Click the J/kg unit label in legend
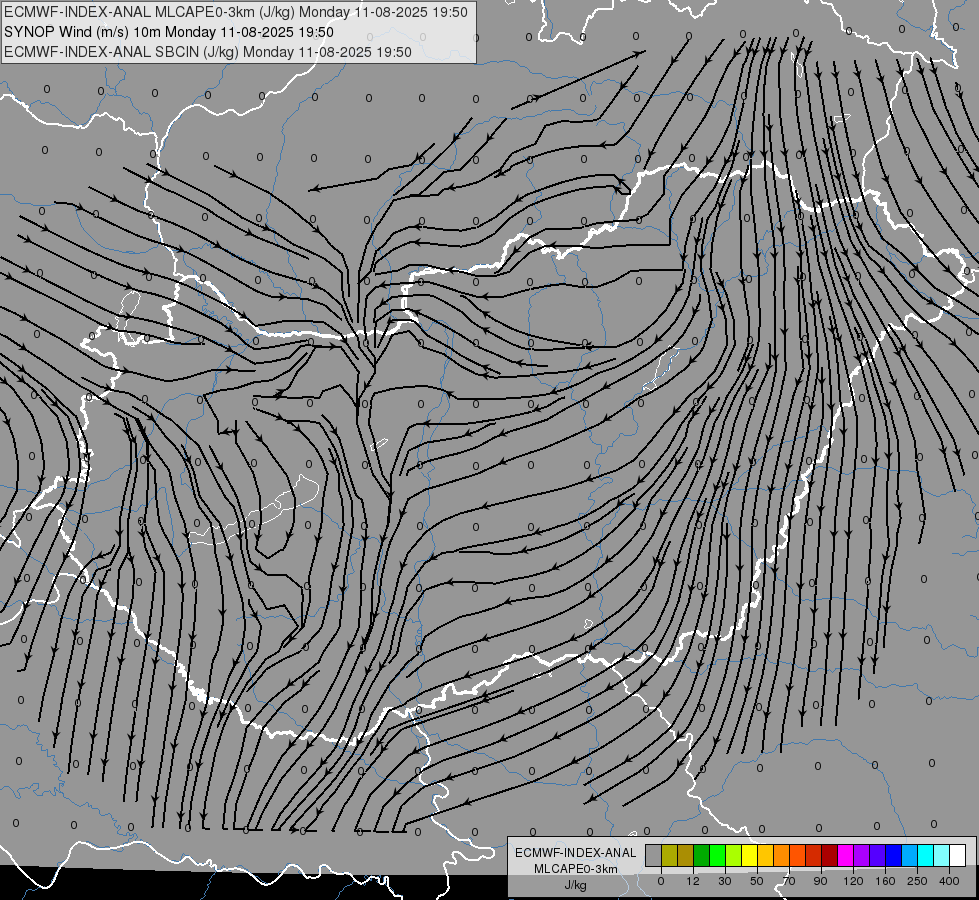 [x=575, y=885]
